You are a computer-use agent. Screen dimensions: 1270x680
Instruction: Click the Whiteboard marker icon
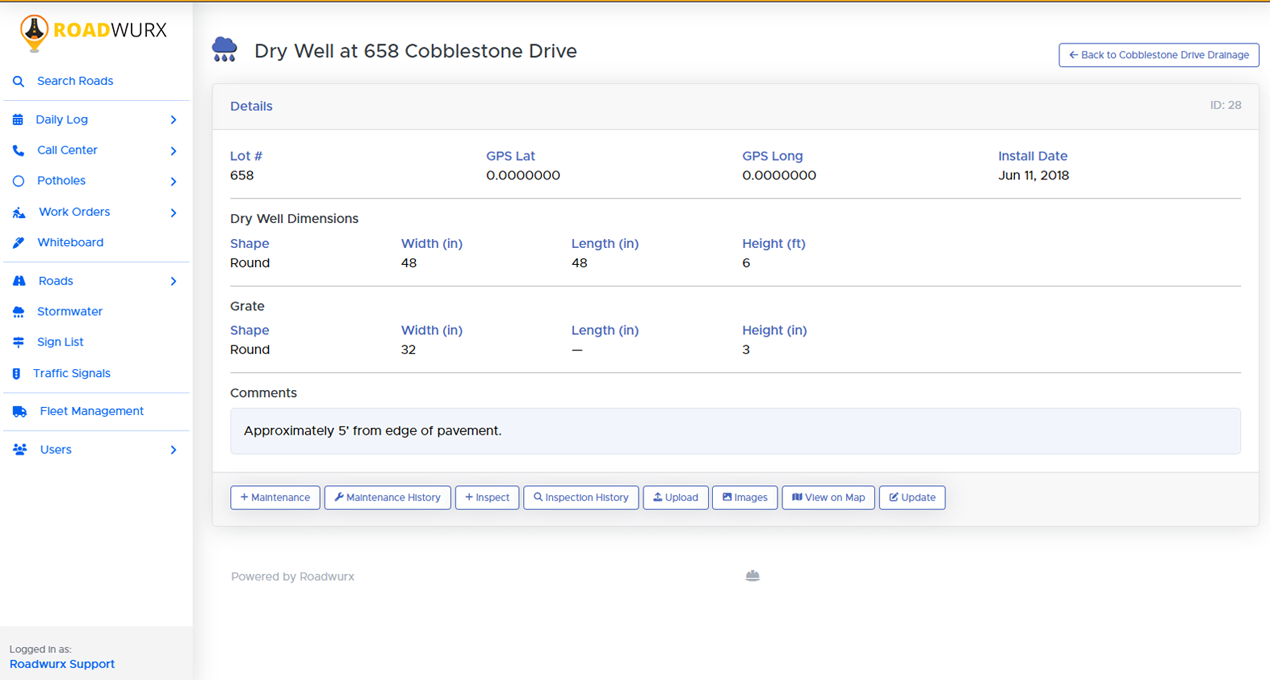click(18, 243)
